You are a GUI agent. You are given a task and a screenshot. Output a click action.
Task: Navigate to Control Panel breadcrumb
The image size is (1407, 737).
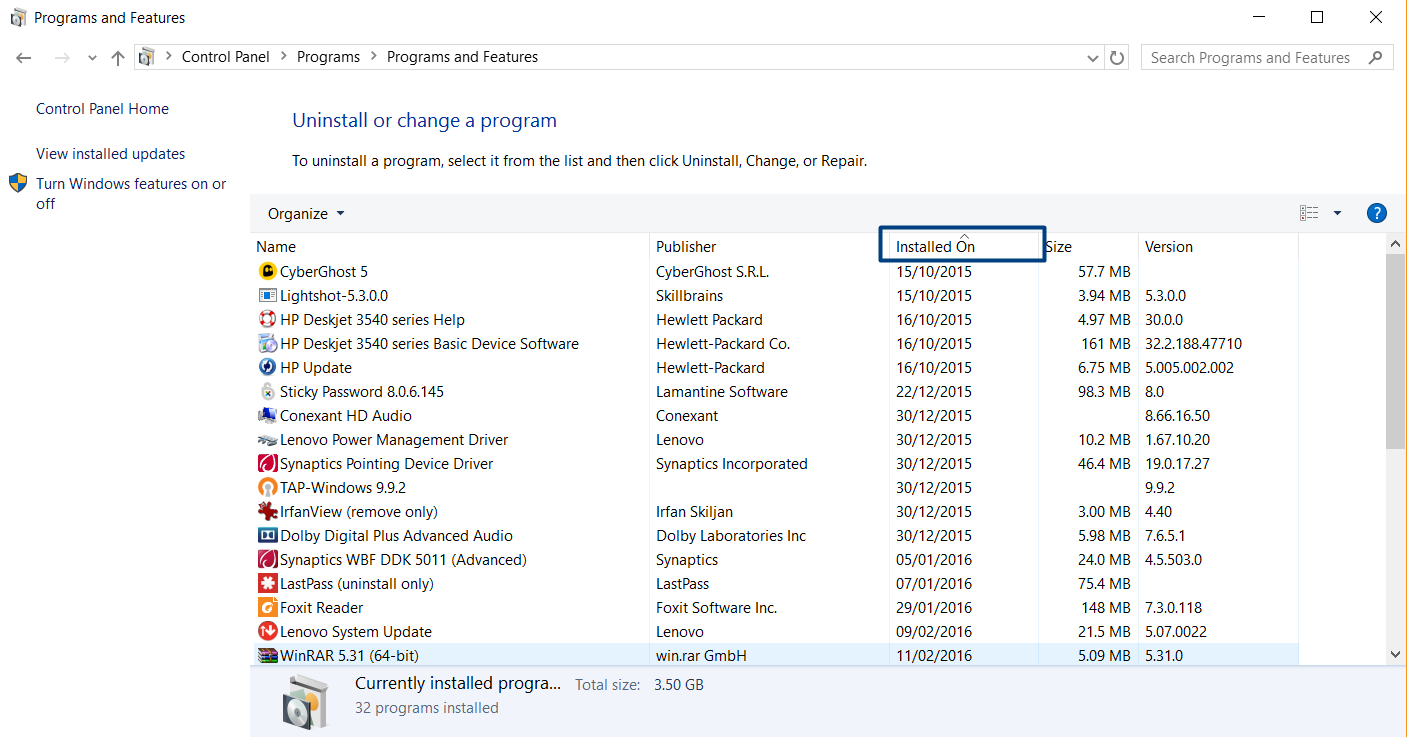point(226,57)
